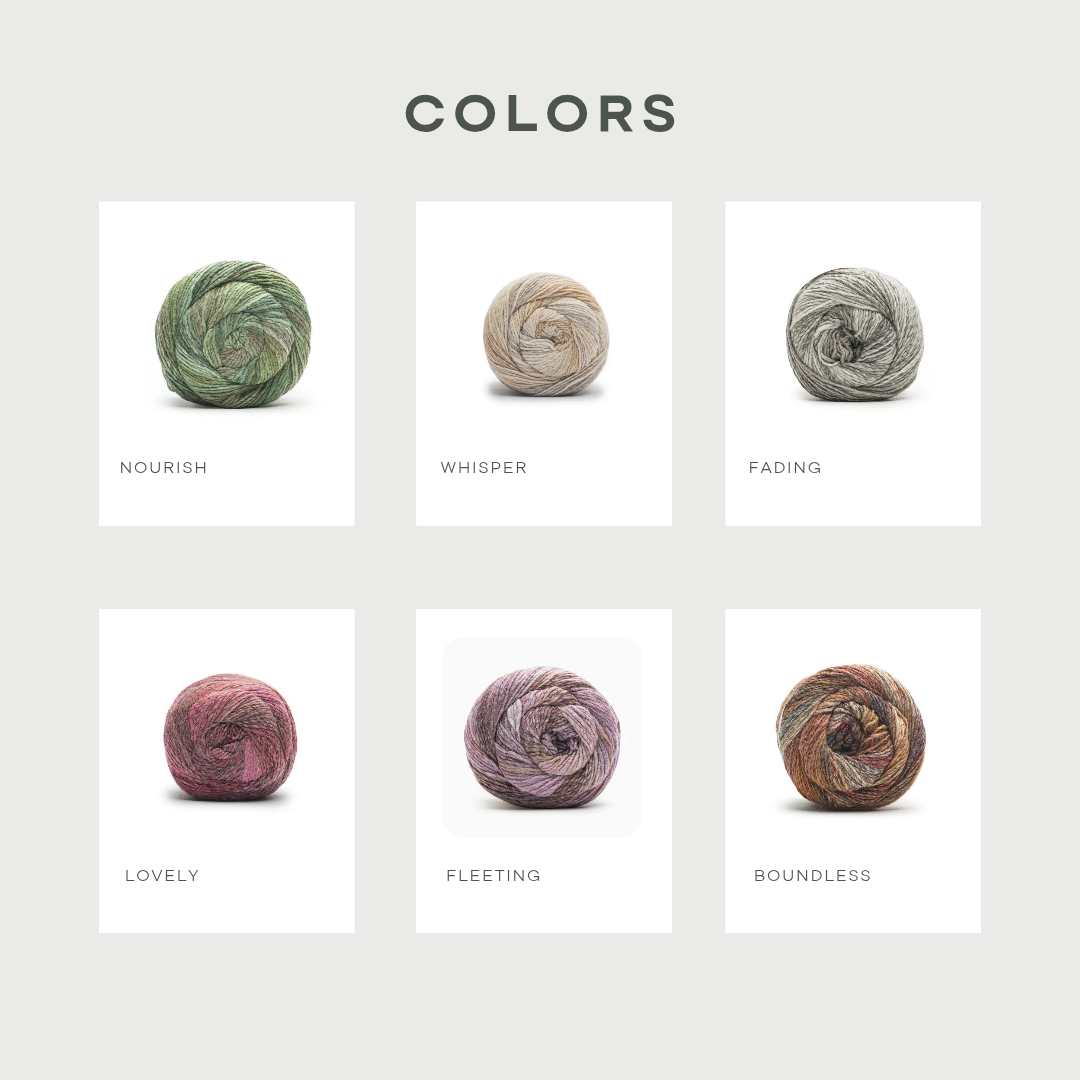
Task: Click the COLORS section heading
Action: (x=541, y=113)
